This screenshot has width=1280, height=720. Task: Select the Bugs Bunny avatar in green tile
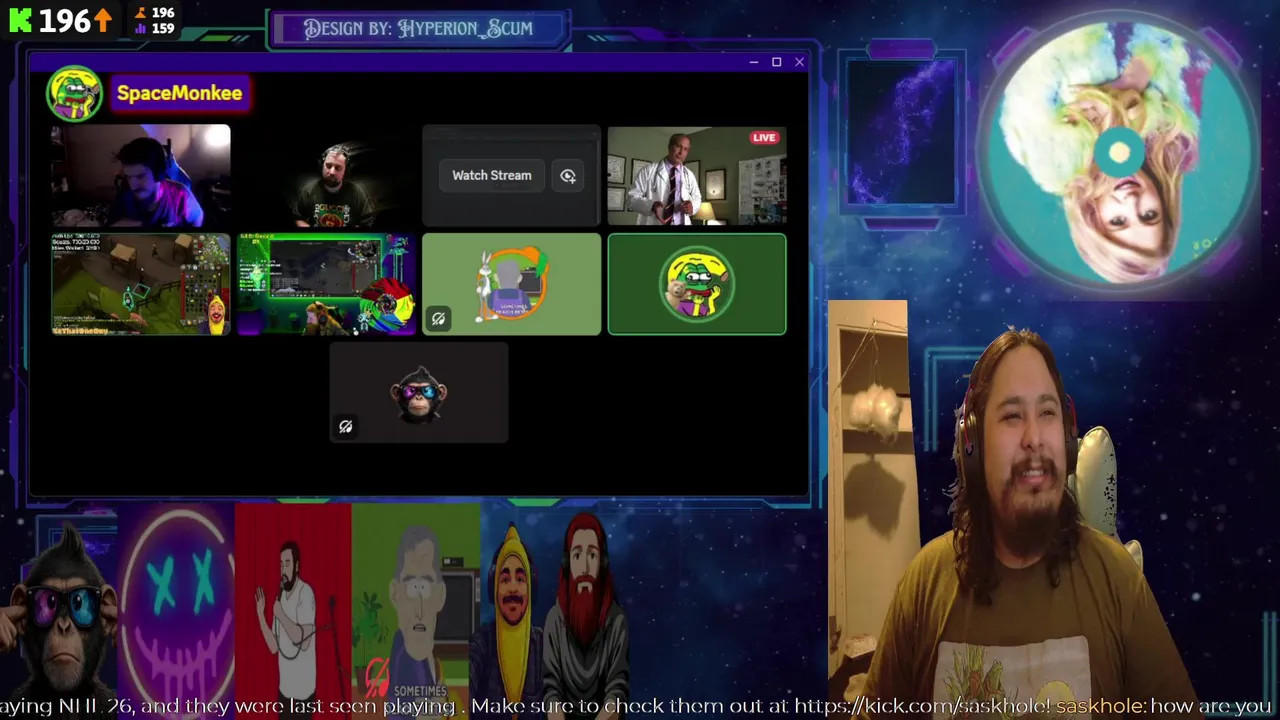(x=511, y=284)
